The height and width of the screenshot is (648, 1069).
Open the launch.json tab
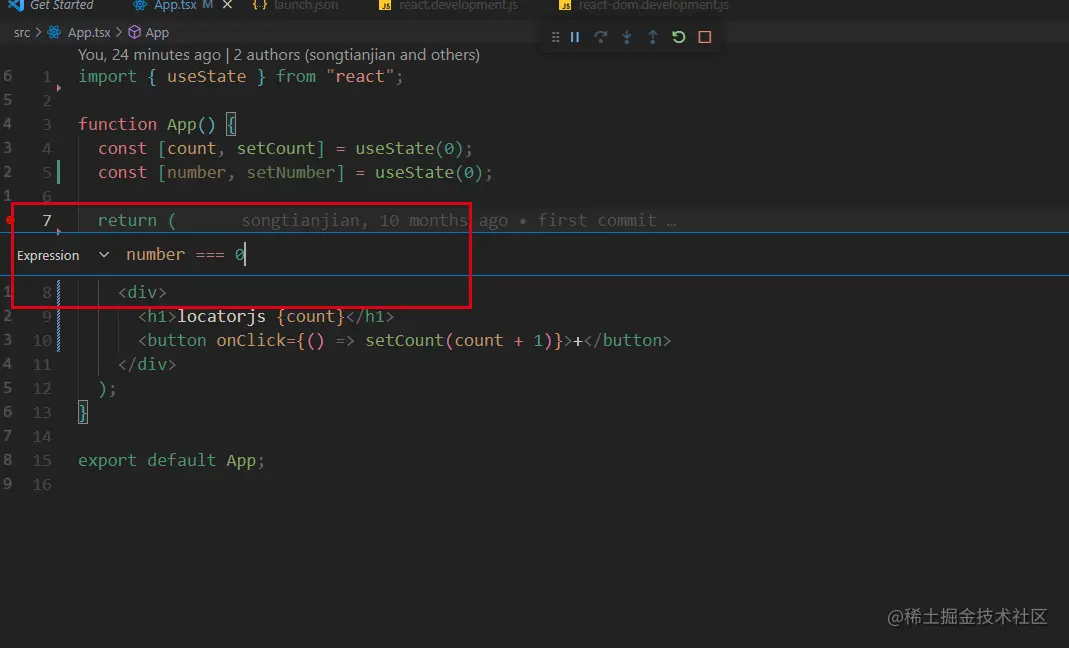point(296,5)
